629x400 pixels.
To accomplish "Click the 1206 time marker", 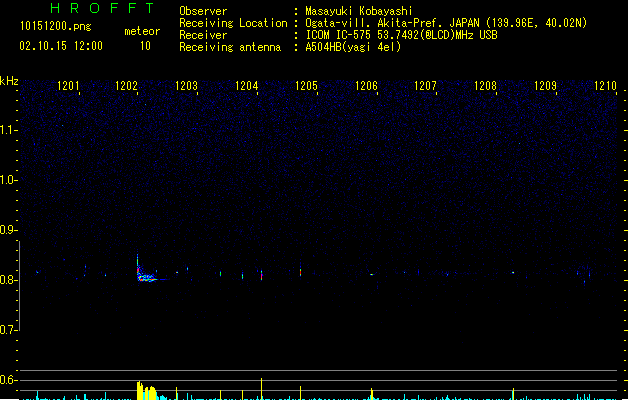I will point(366,86).
